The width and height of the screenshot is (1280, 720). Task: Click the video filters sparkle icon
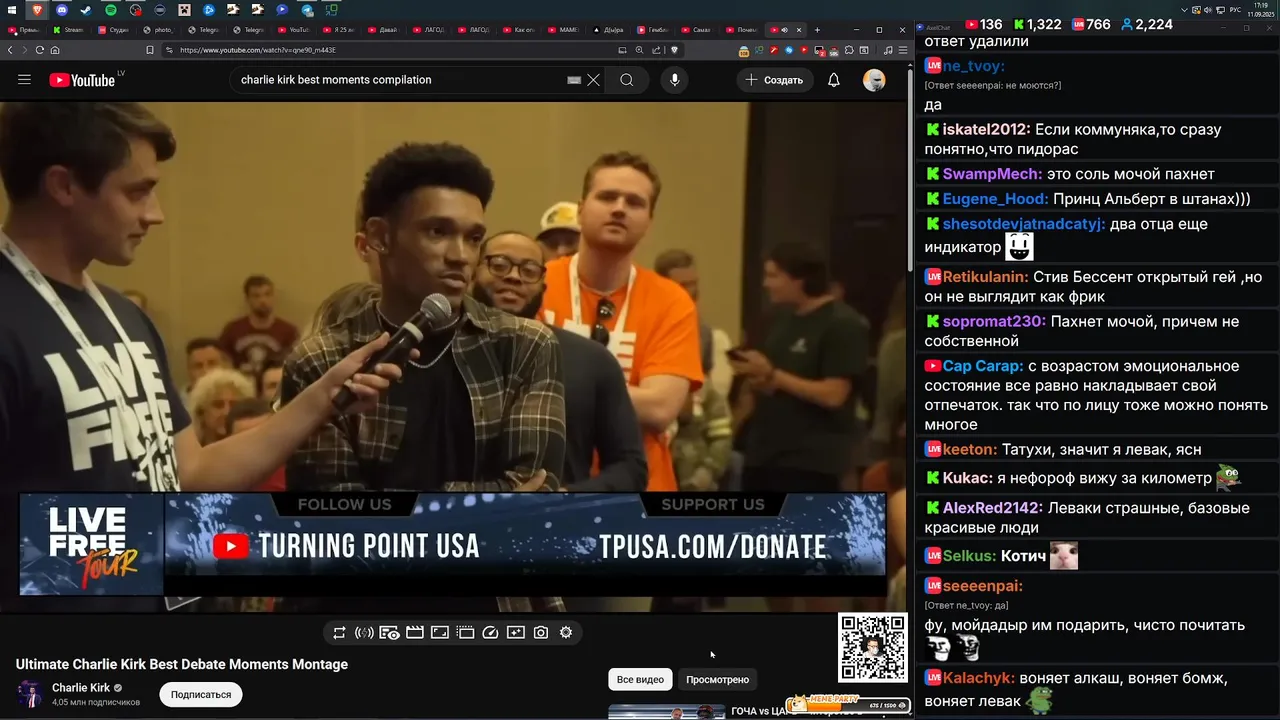pos(515,633)
